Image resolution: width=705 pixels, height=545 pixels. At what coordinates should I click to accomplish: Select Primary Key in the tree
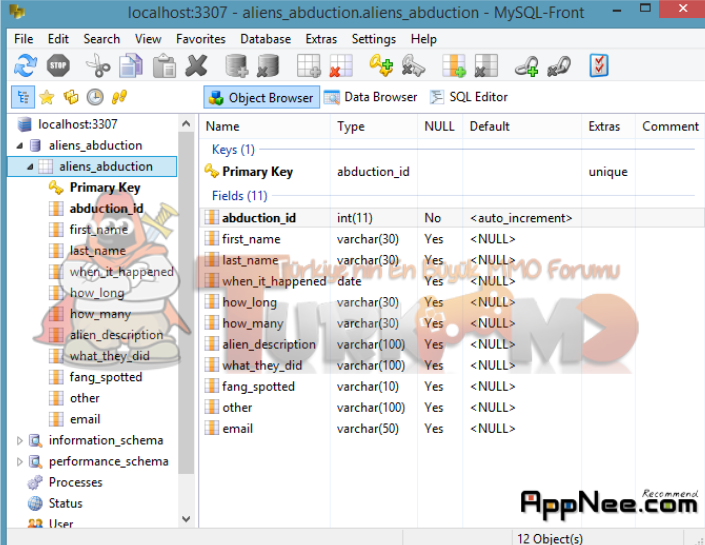105,188
